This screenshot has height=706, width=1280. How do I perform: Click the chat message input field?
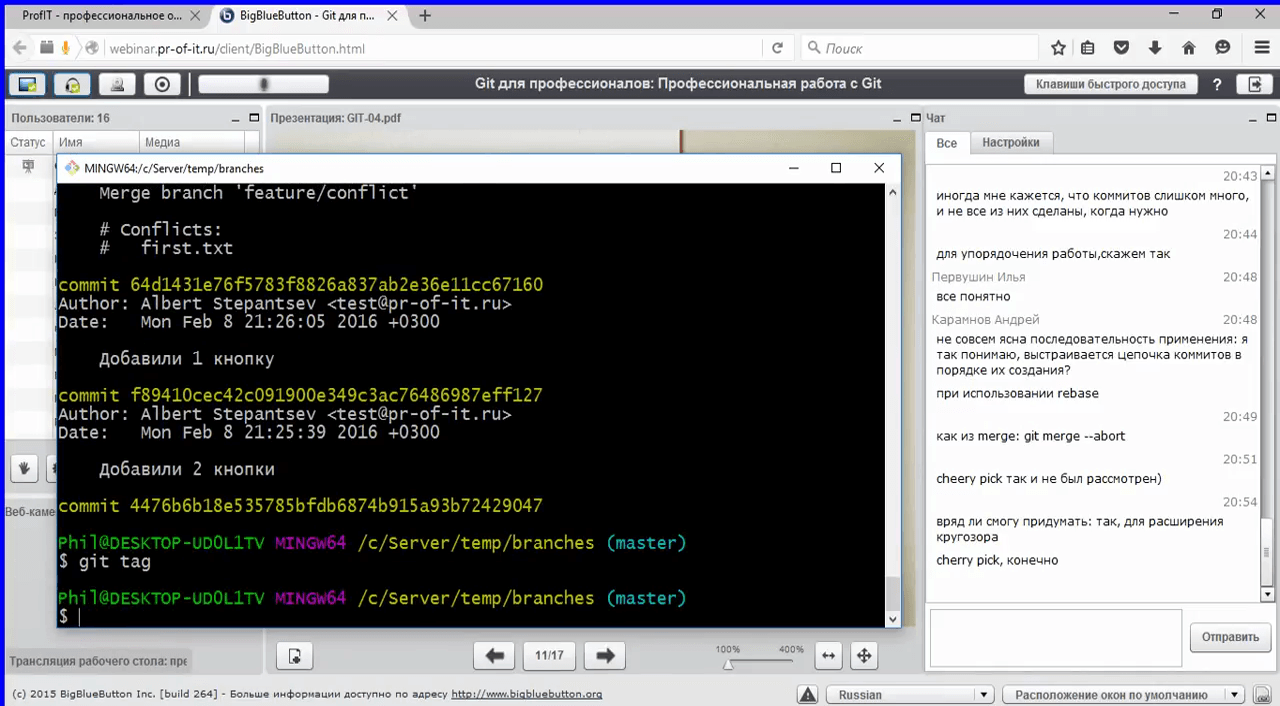pos(1055,637)
